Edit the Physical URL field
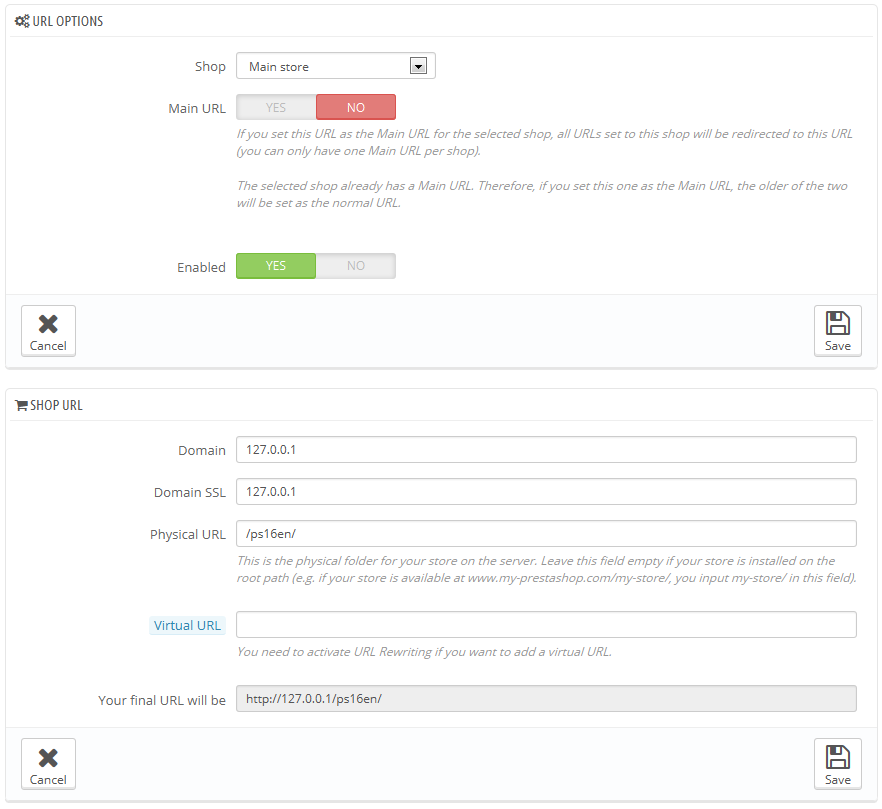Screen dimensions: 882x809 tap(546, 533)
